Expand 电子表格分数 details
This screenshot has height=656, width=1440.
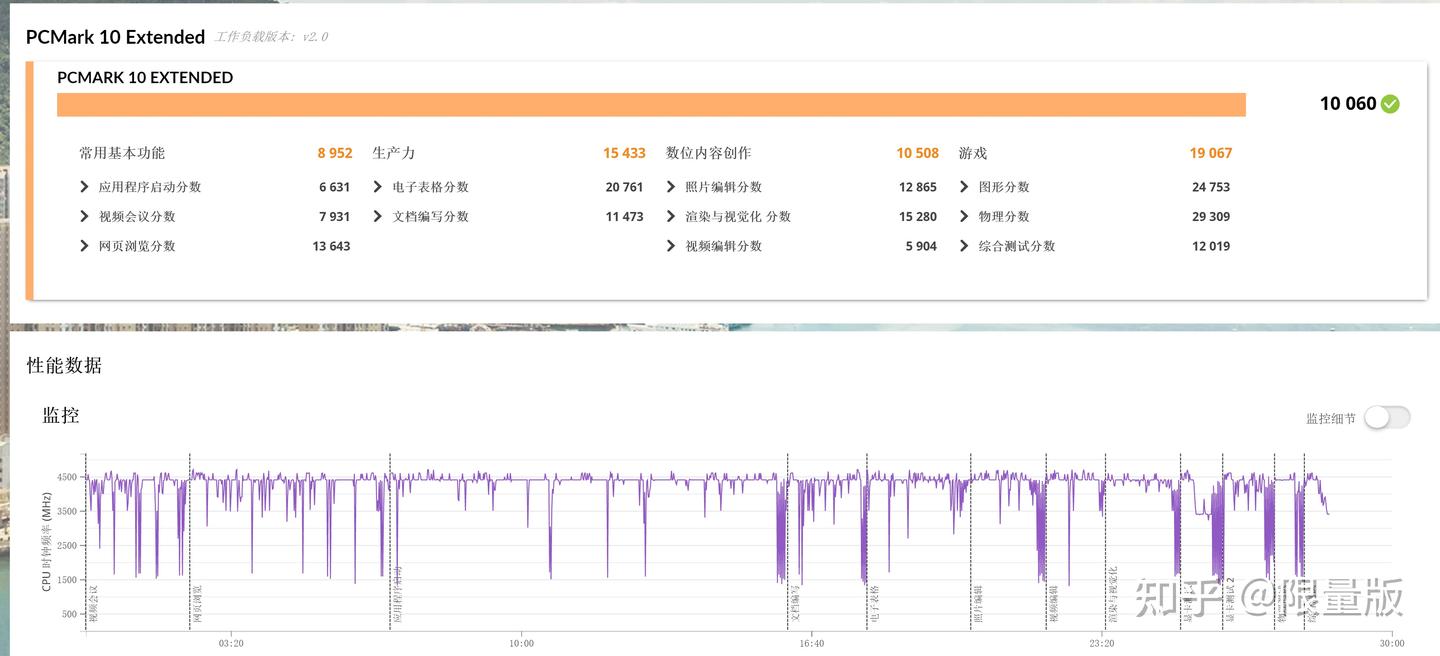(378, 187)
